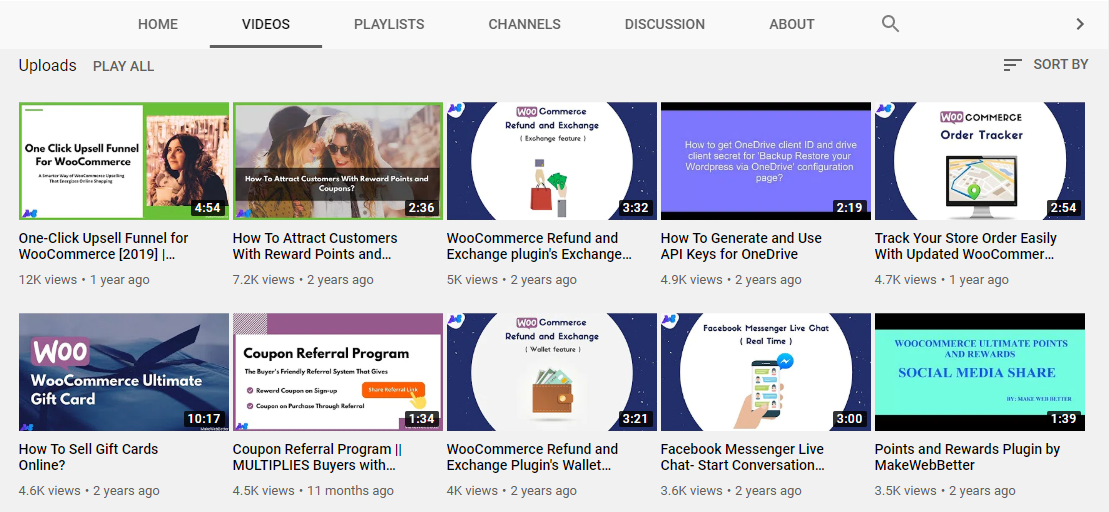Click '3.6K views • 2 years ago' text
The height and width of the screenshot is (512, 1109).
click(731, 491)
